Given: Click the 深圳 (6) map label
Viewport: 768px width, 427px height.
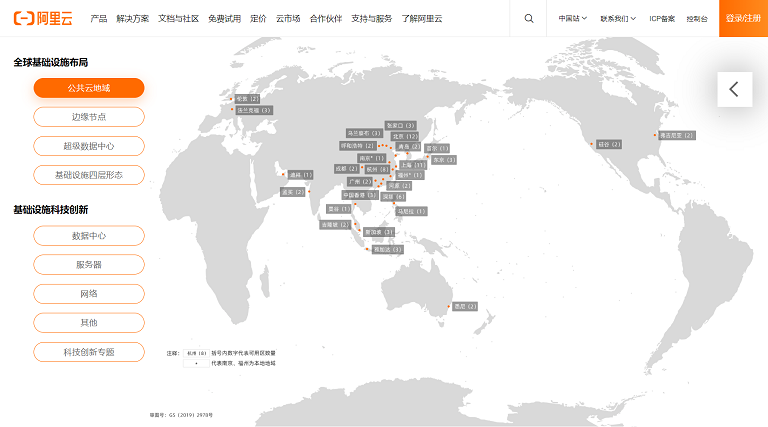Looking at the screenshot, I should coord(393,197).
